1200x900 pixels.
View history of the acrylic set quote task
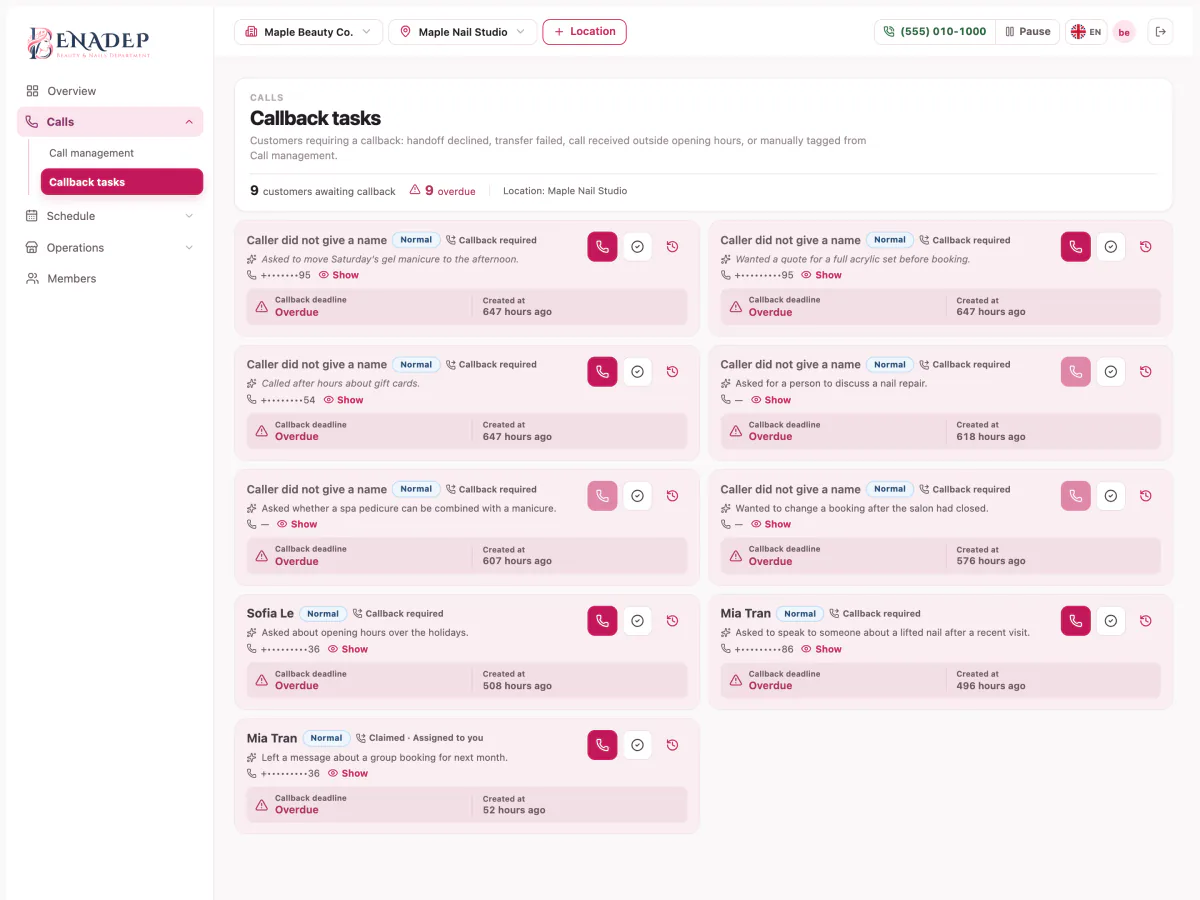point(1146,247)
